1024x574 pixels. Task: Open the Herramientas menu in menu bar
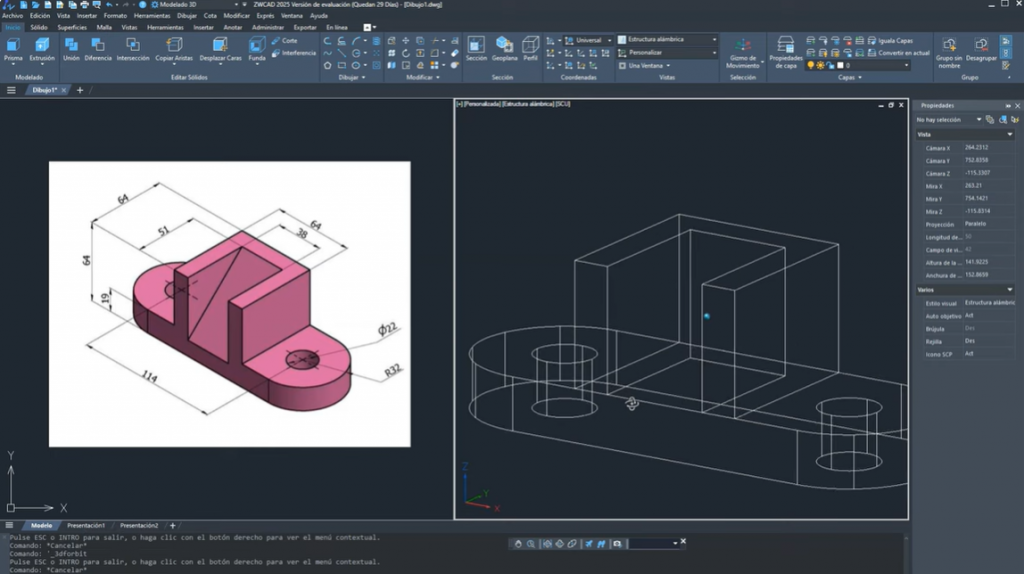coord(151,16)
